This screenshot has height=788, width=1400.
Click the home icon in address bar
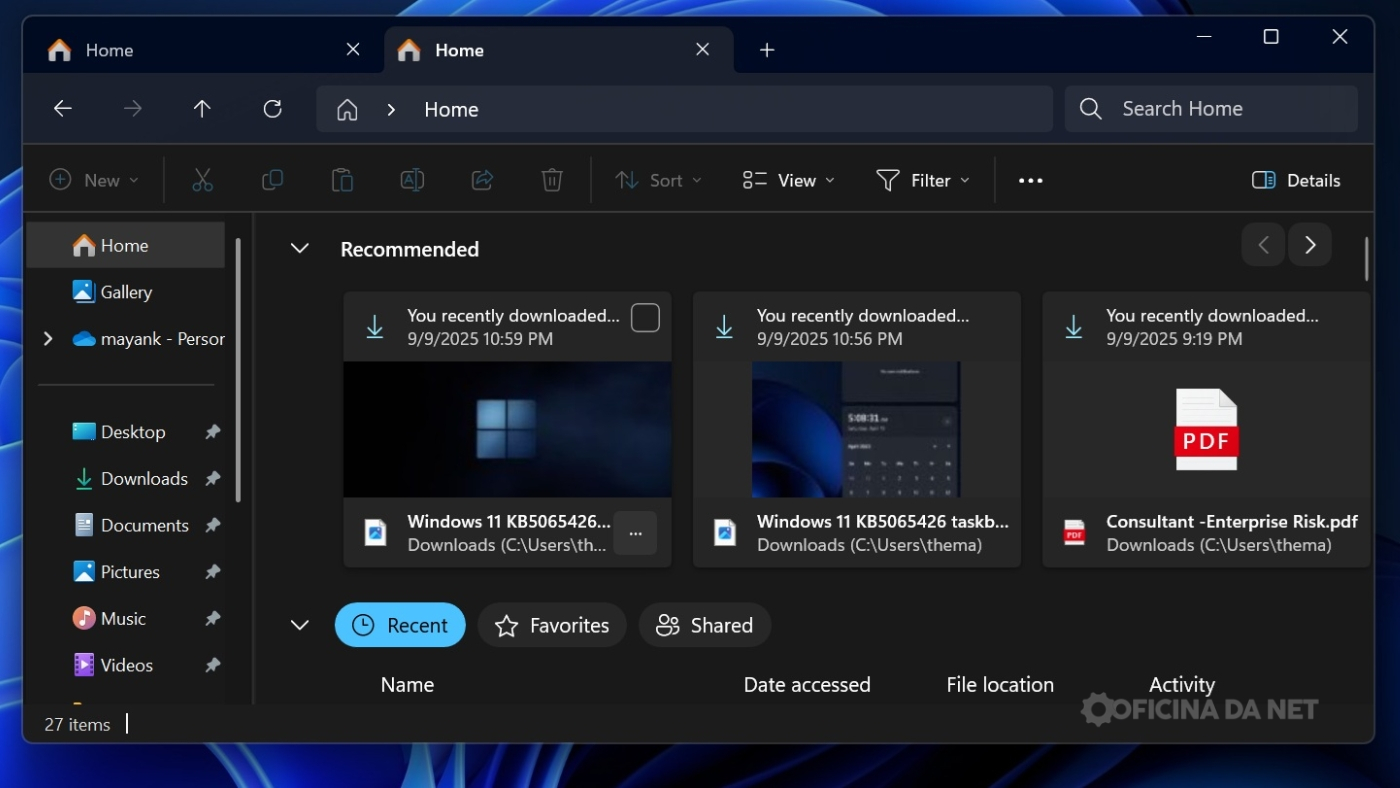coord(347,110)
